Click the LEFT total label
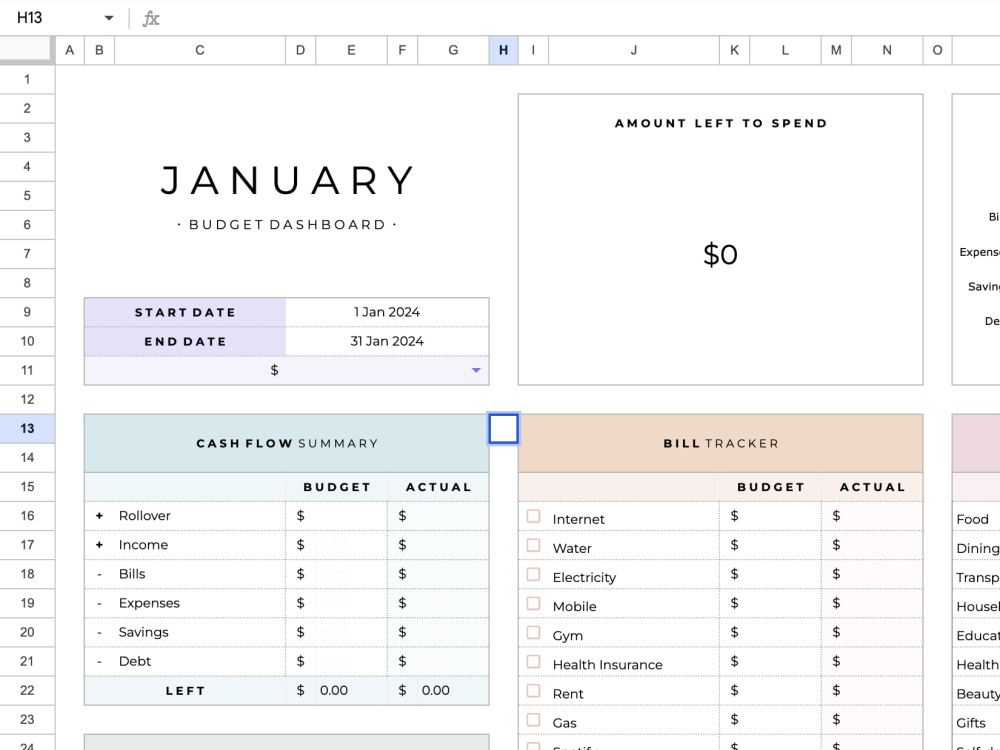Viewport: 1000px width, 750px height. point(185,691)
